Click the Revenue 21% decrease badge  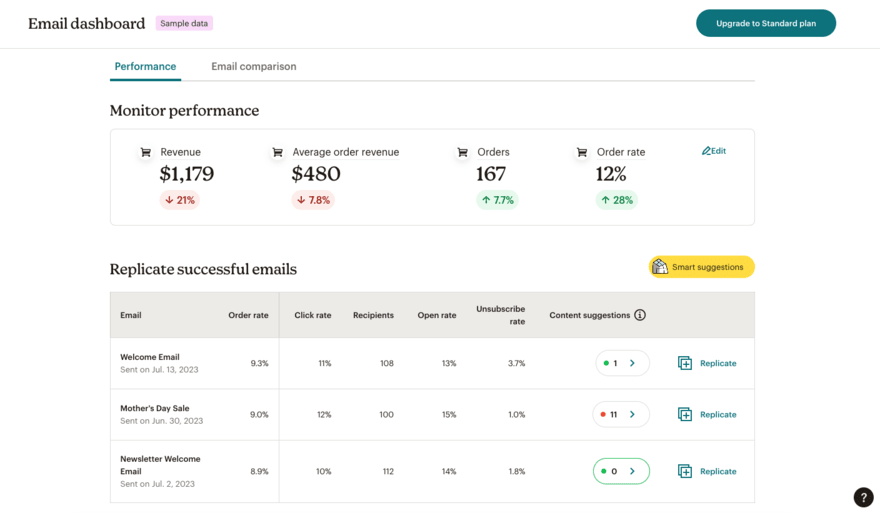pyautogui.click(x=180, y=200)
